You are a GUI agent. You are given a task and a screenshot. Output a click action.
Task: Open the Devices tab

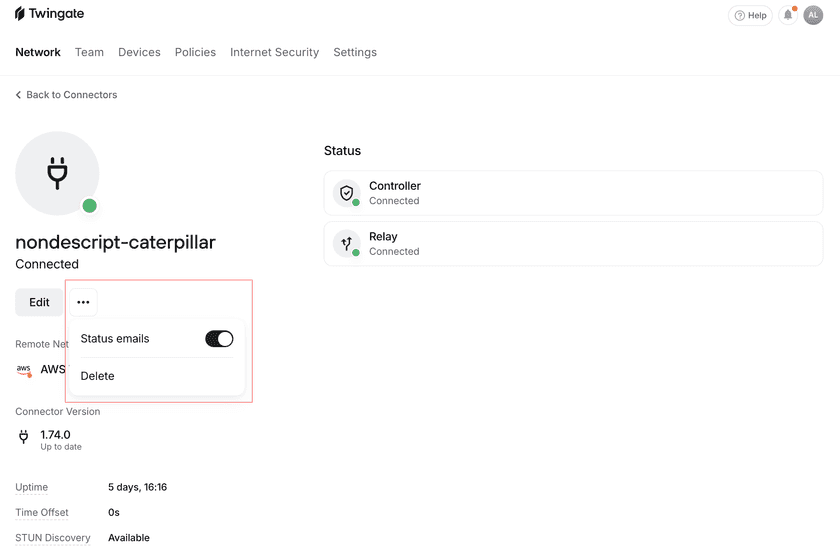pos(139,52)
